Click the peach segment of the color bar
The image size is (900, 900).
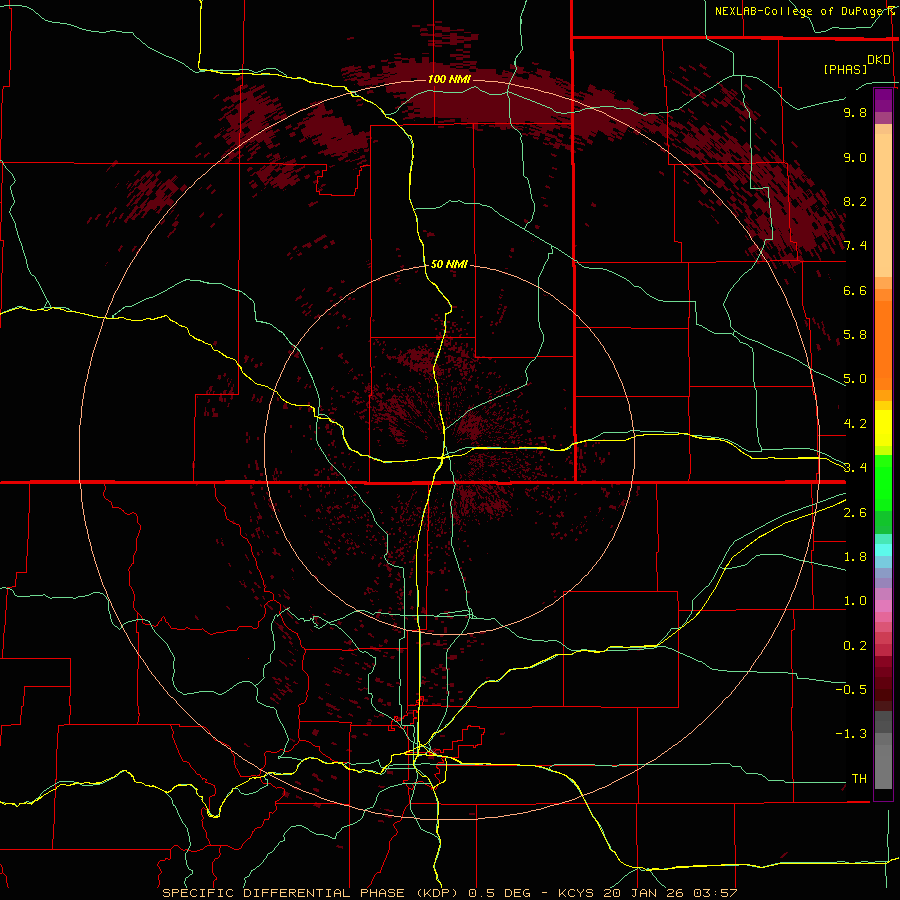point(883,205)
